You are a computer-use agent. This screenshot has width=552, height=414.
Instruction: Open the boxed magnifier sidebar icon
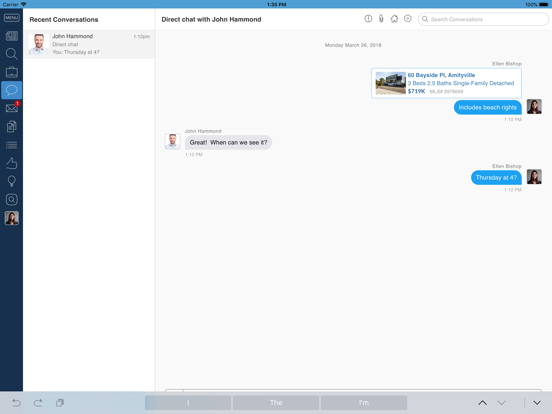click(x=12, y=200)
